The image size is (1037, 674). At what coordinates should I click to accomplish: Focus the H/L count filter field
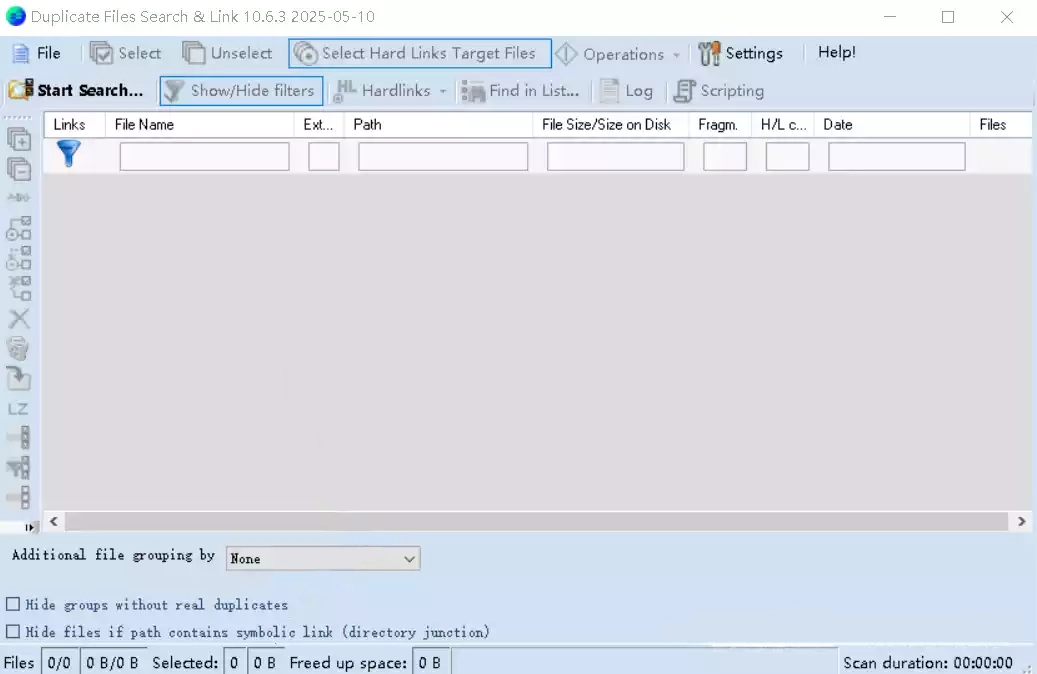tap(788, 157)
